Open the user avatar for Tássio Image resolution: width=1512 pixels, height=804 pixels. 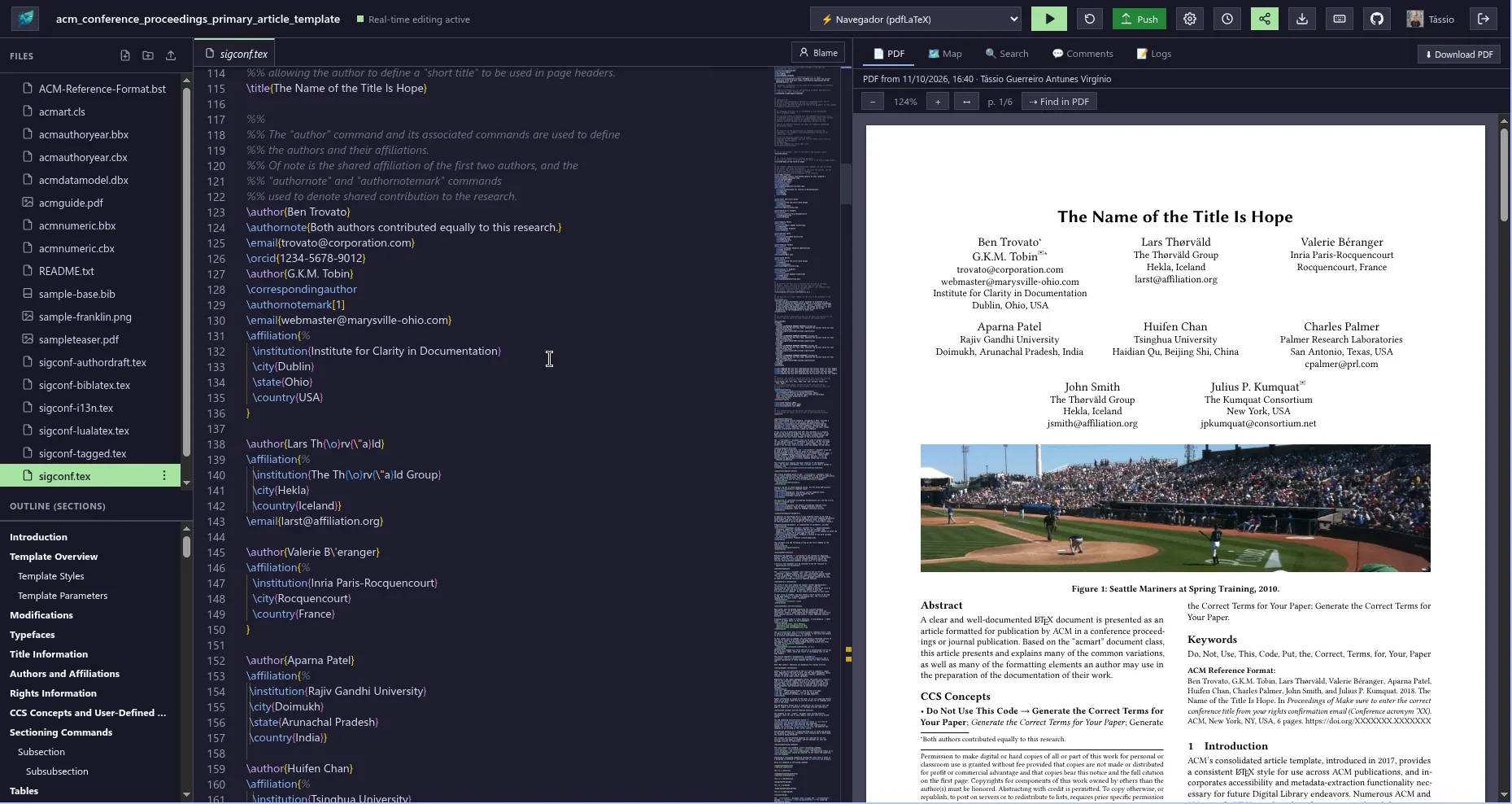(1415, 19)
